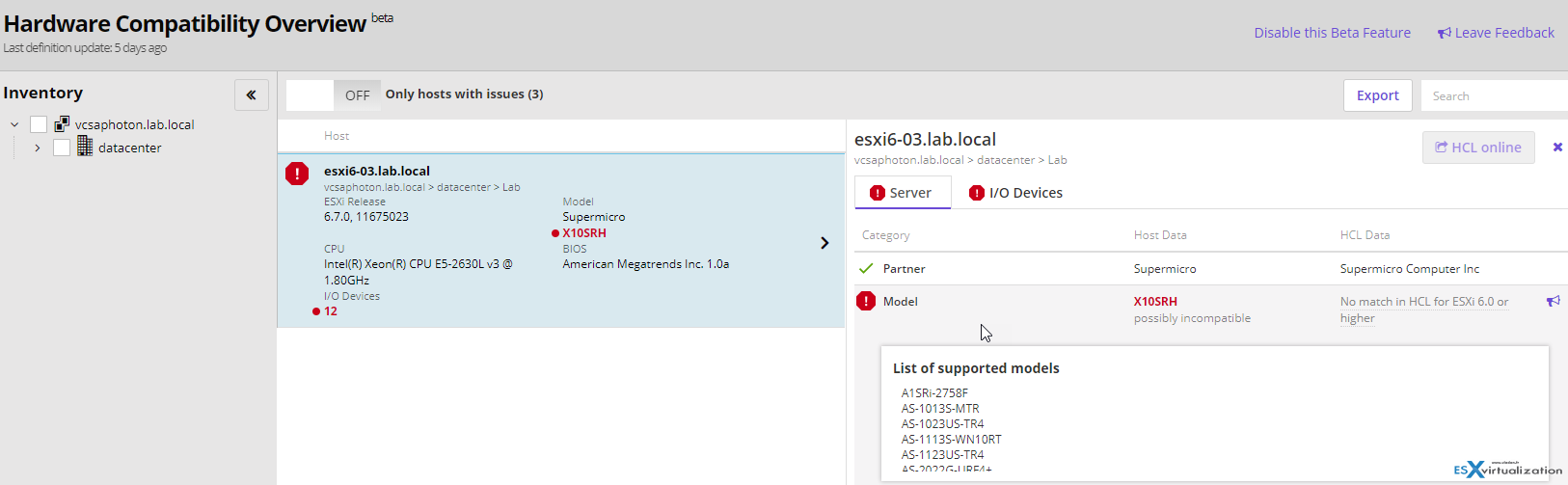Click Disable this Beta Feature link
The width and height of the screenshot is (1568, 485).
coord(1332,33)
